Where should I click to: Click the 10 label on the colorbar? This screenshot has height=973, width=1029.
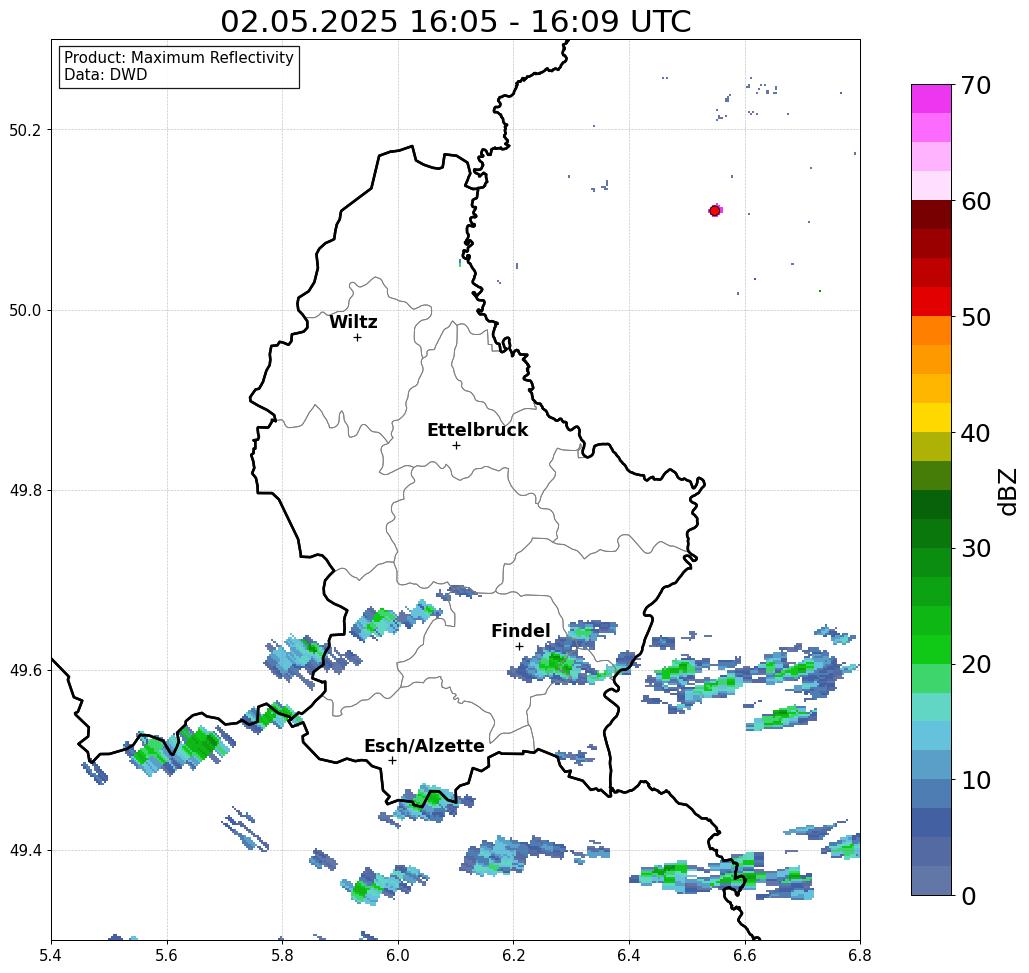[976, 780]
